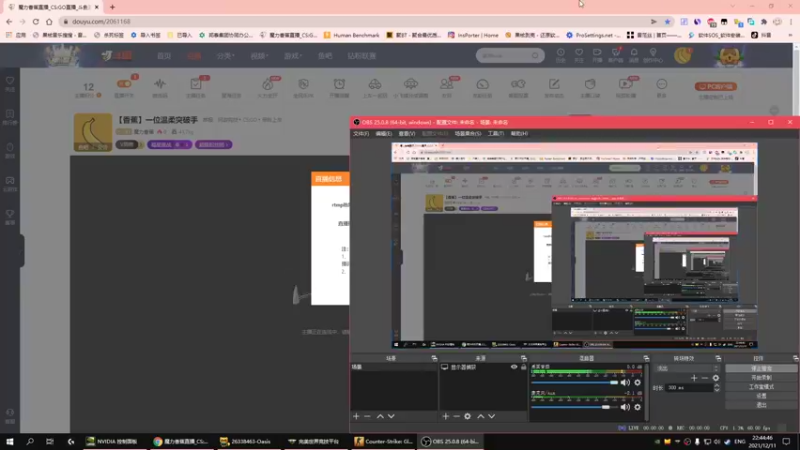
Task: Adjust Mic/Aux volume slider in mixer
Action: 574,407
